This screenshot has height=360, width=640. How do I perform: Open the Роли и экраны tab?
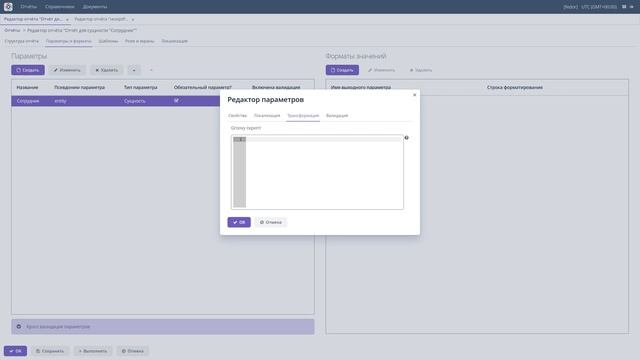coord(140,41)
